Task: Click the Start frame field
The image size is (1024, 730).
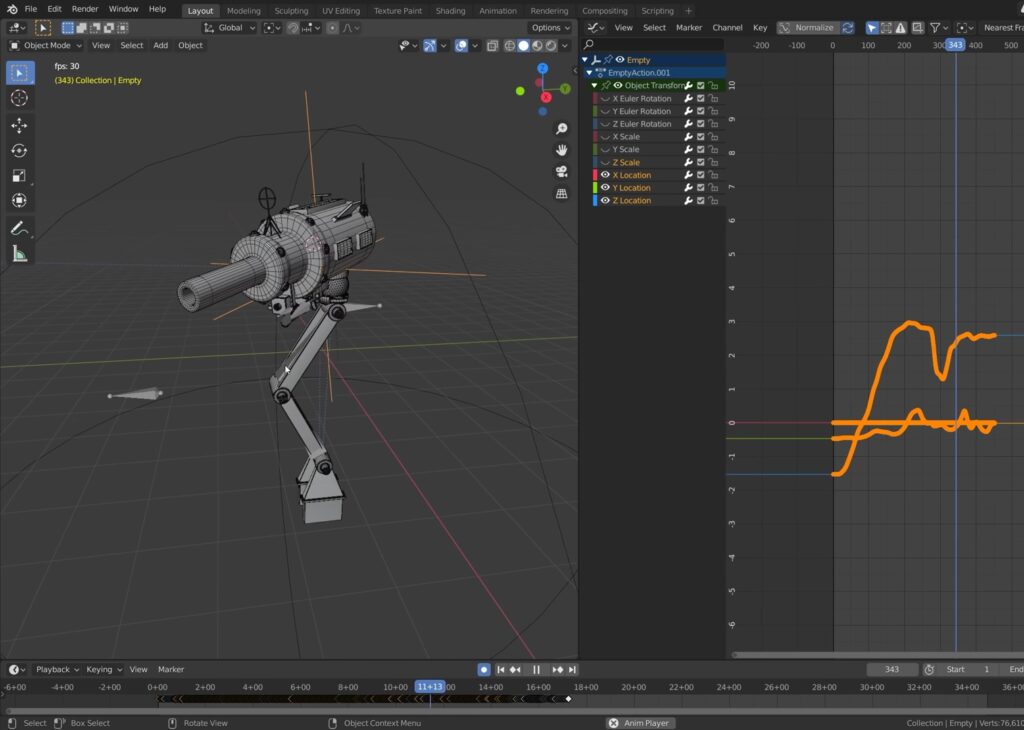Action: pos(969,669)
